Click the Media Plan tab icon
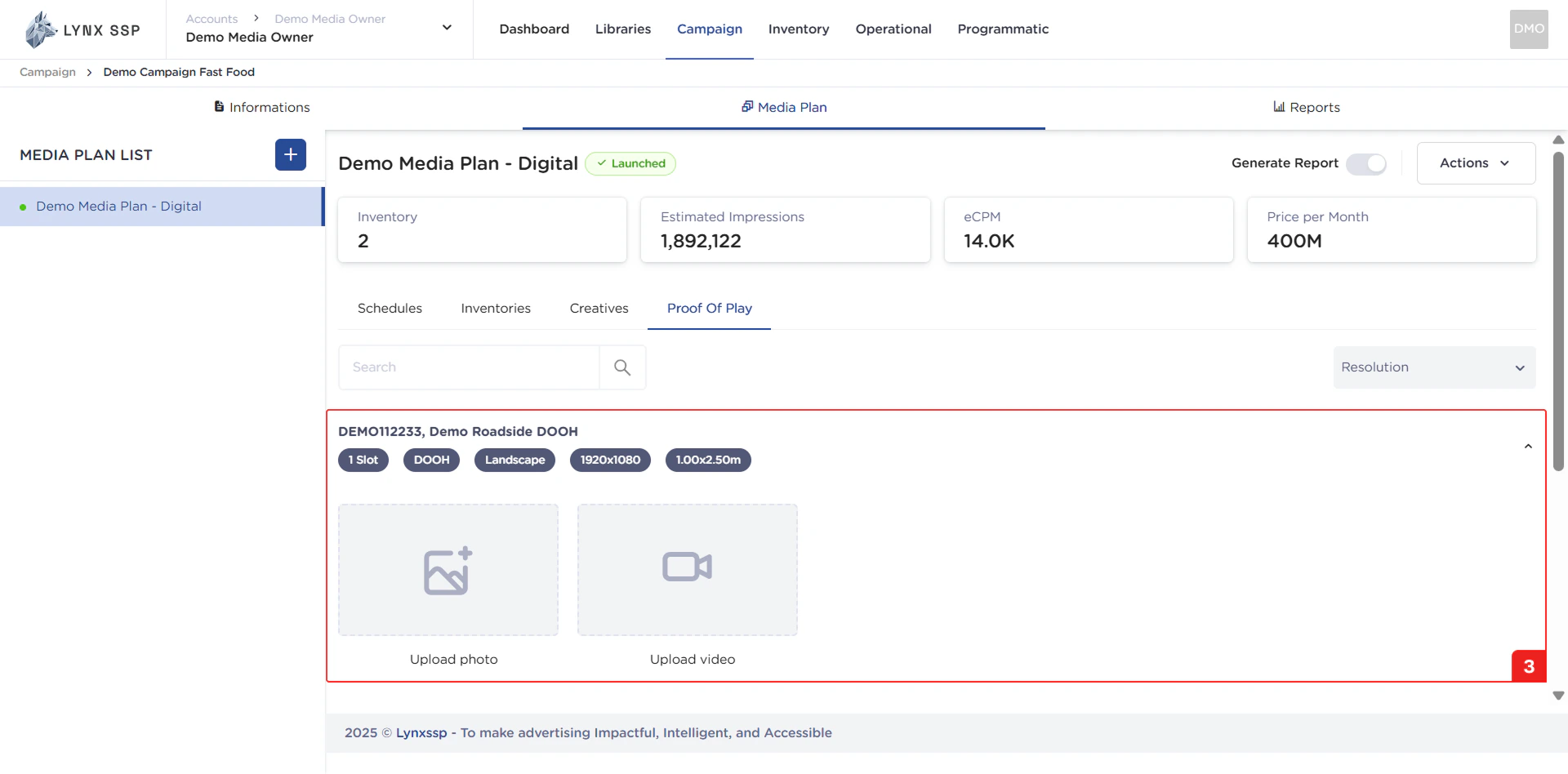This screenshot has width=1568, height=774. click(x=747, y=106)
